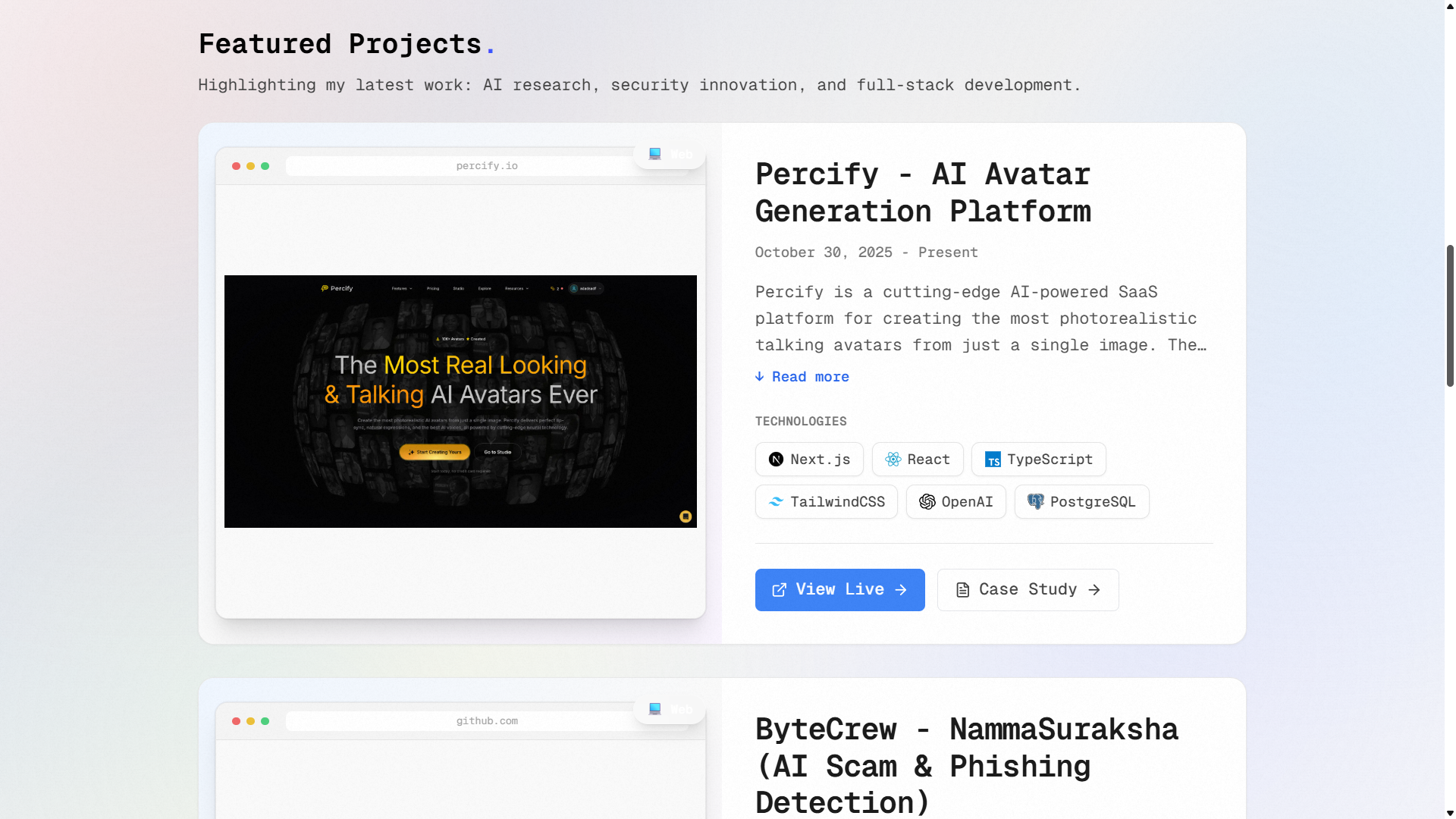Click Start Creating Yours in Percify preview
The height and width of the screenshot is (819, 1456).
[435, 452]
